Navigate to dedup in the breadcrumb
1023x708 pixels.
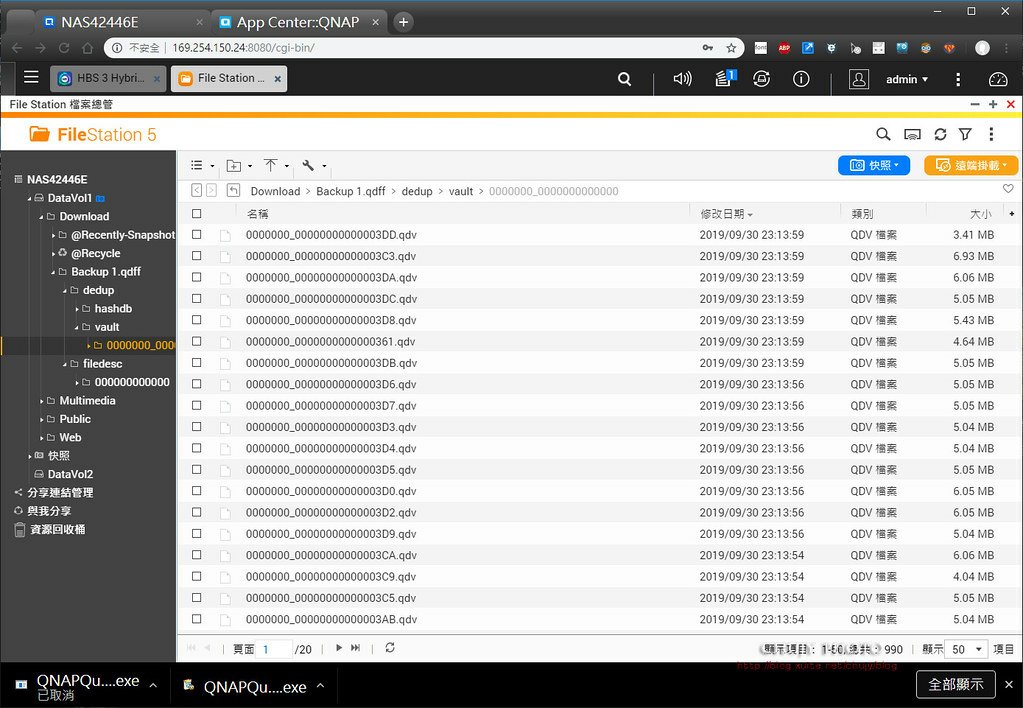tap(417, 191)
